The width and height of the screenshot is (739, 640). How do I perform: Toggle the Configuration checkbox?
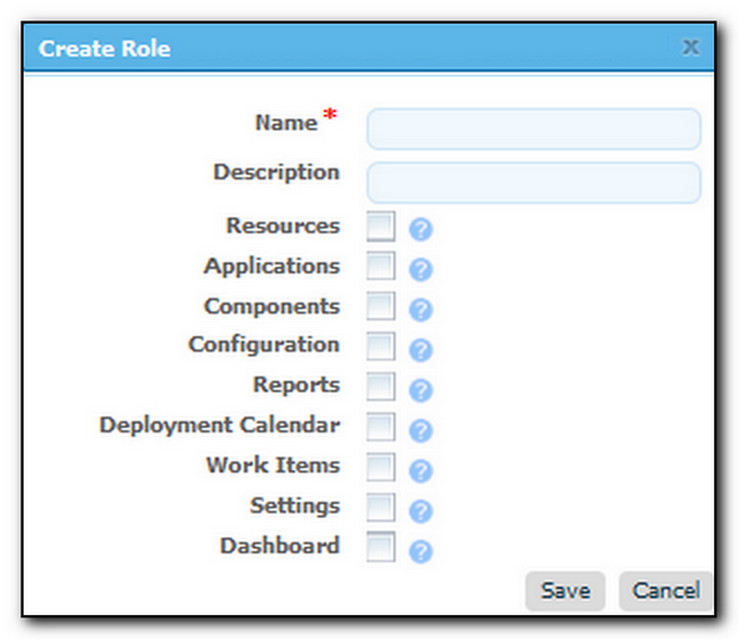point(380,347)
